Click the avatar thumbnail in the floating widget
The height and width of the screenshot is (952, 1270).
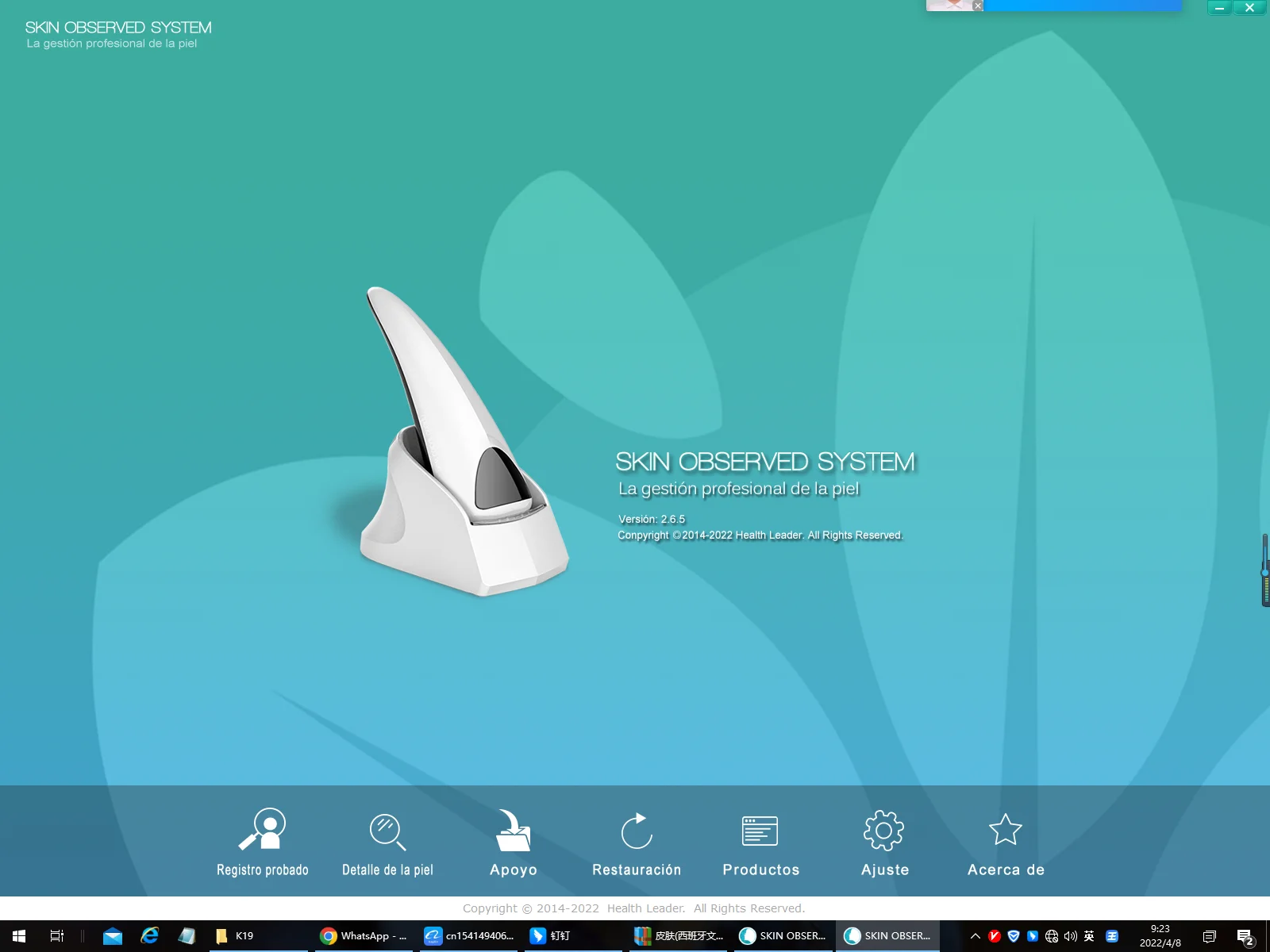tap(949, 6)
